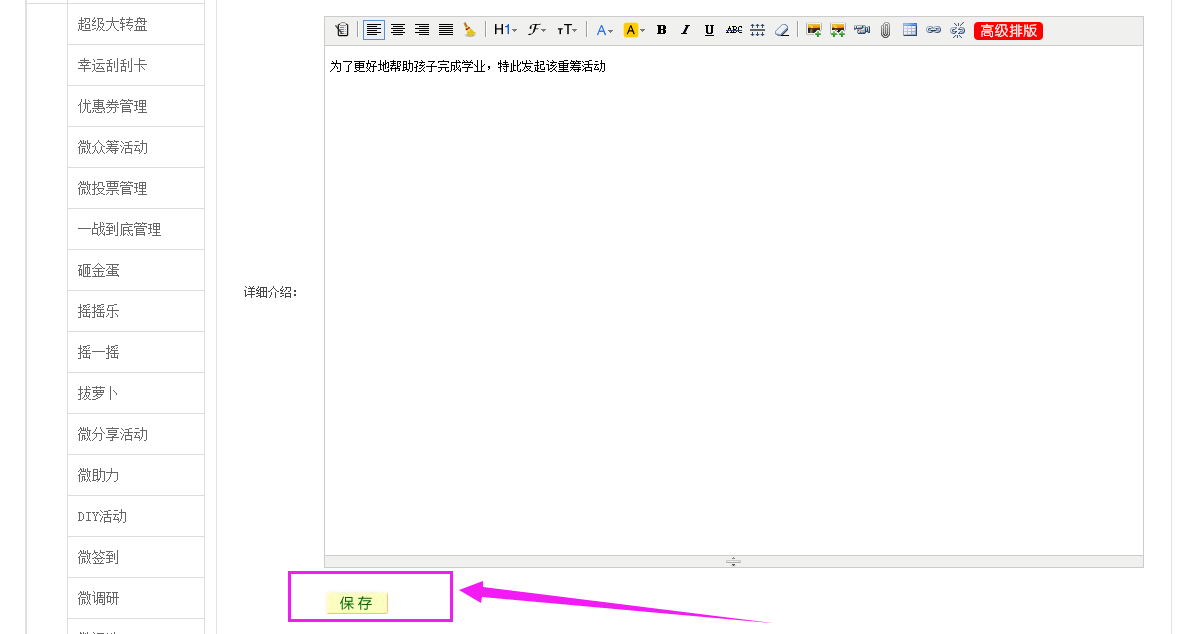1201x634 pixels.
Task: Clear formatting with eraser icon
Action: (x=782, y=30)
